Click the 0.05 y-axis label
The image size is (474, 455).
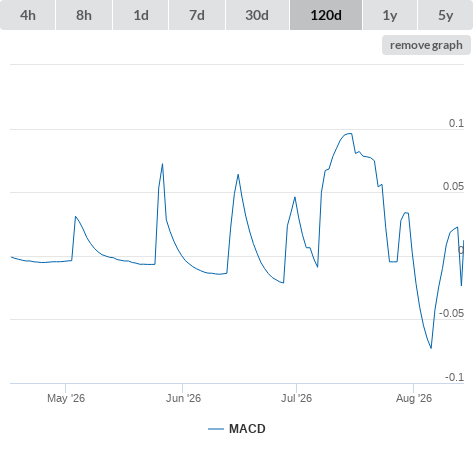[453, 186]
